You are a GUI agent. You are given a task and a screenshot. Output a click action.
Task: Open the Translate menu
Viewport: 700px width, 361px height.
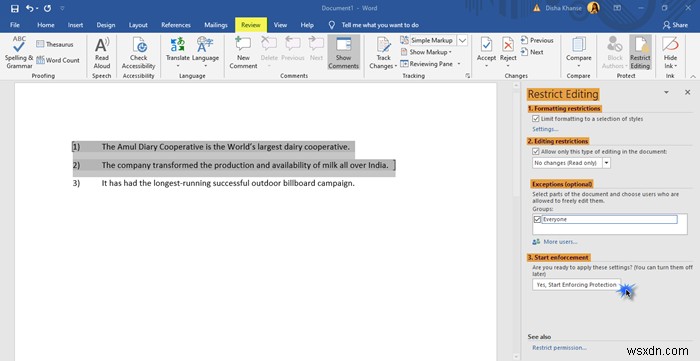click(178, 53)
